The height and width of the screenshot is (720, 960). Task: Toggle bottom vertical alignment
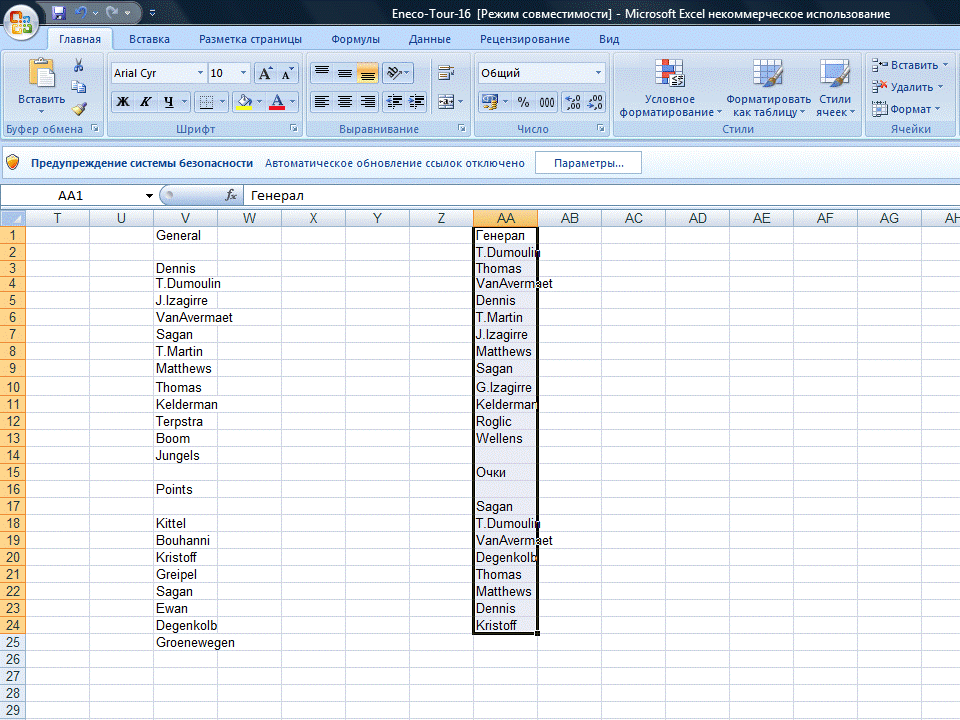coord(367,73)
